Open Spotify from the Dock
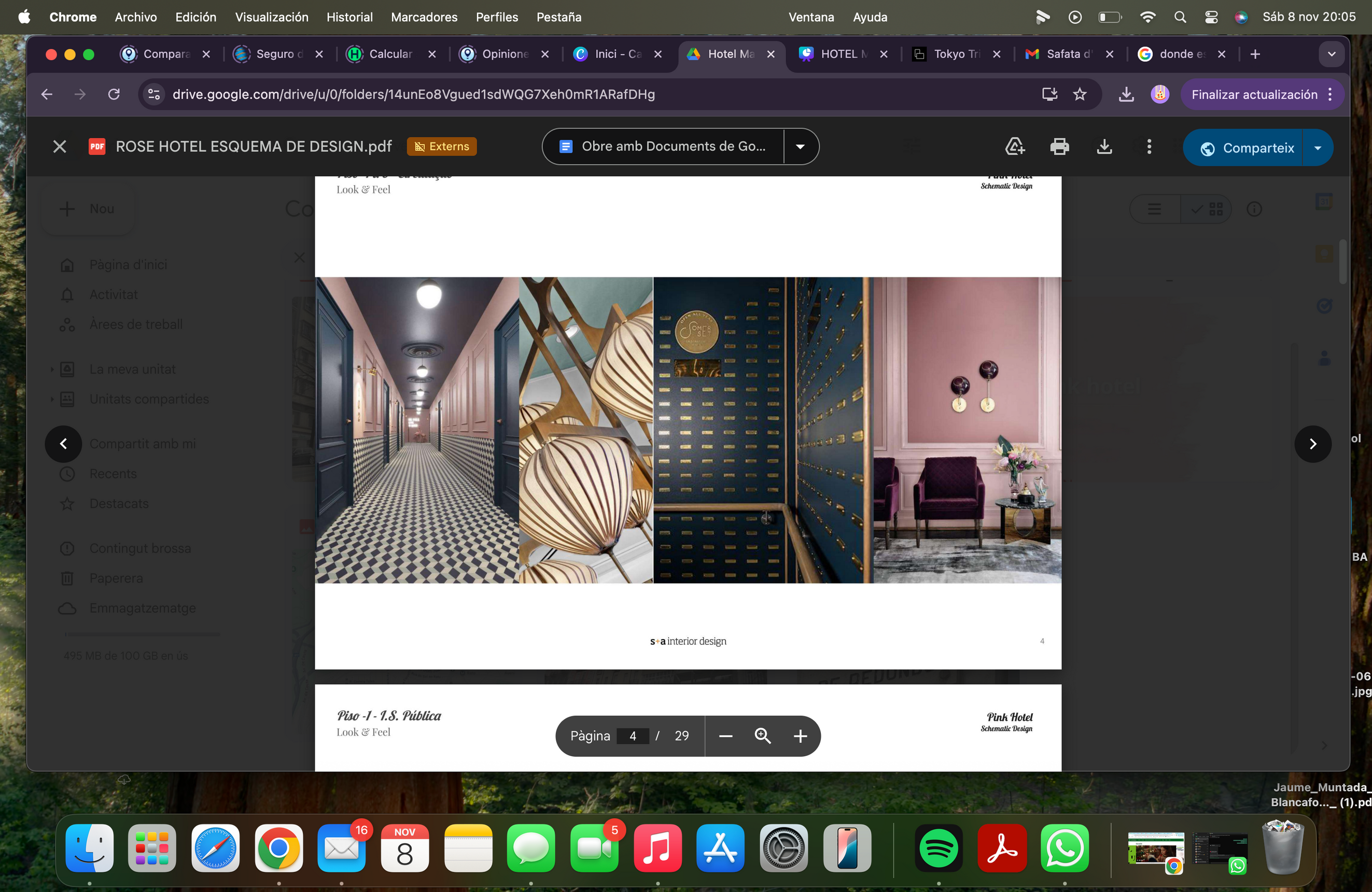1372x892 pixels. 938,847
